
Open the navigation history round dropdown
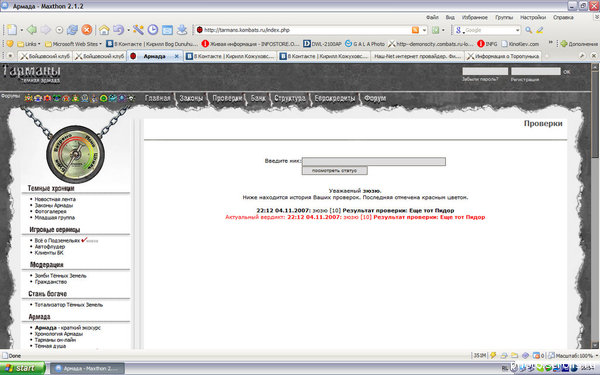[x=59, y=30]
